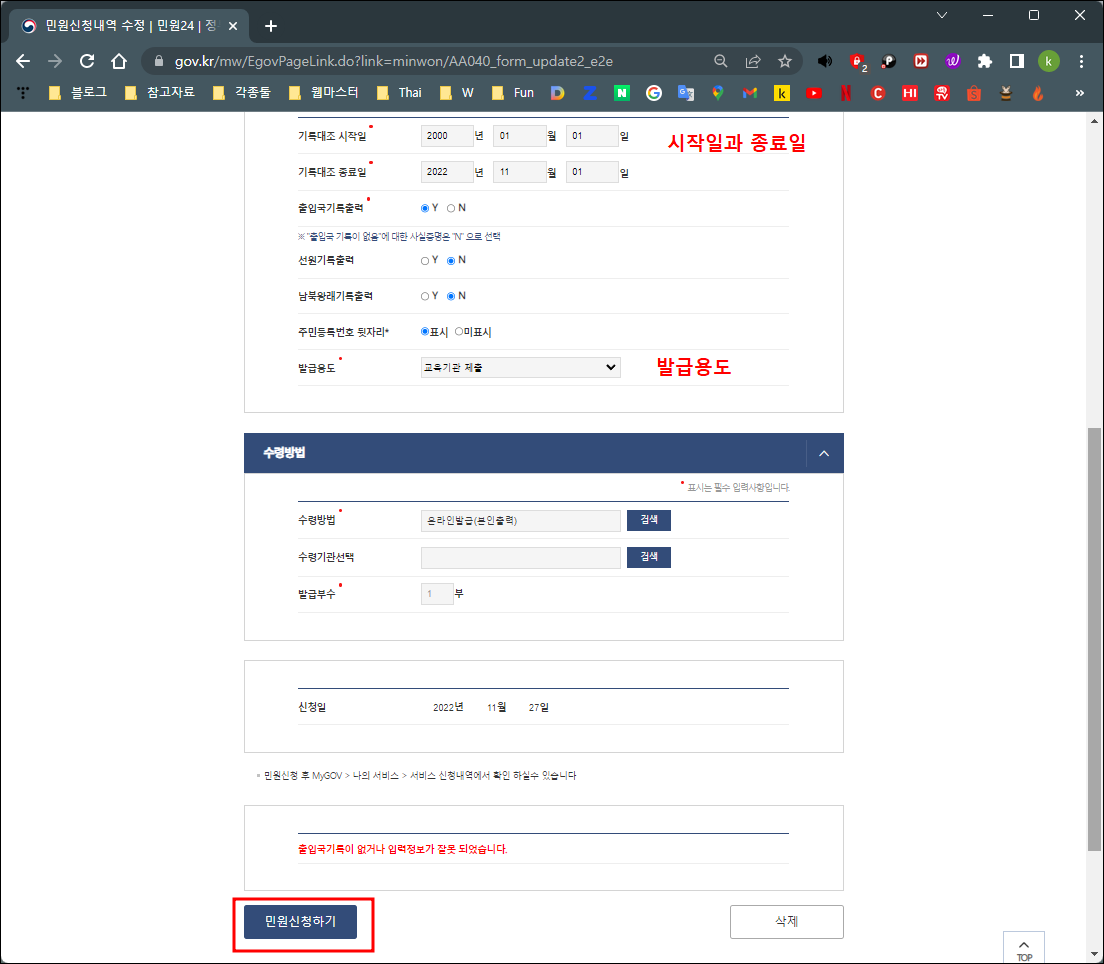Select Y for 남북왕래기록출력
The width and height of the screenshot is (1104, 964).
point(425,296)
